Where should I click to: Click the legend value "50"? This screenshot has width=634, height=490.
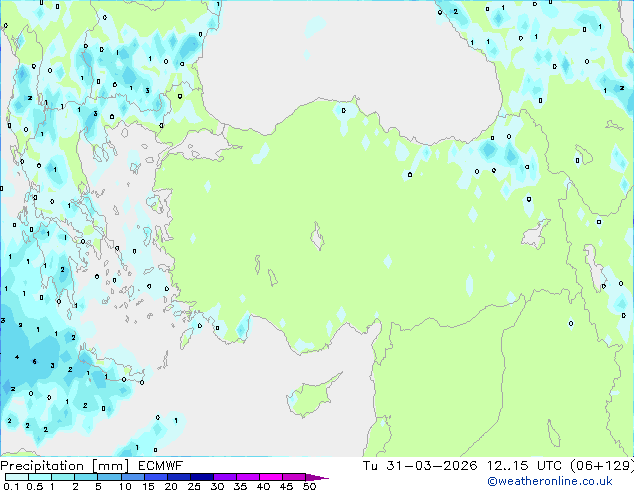[309, 486]
